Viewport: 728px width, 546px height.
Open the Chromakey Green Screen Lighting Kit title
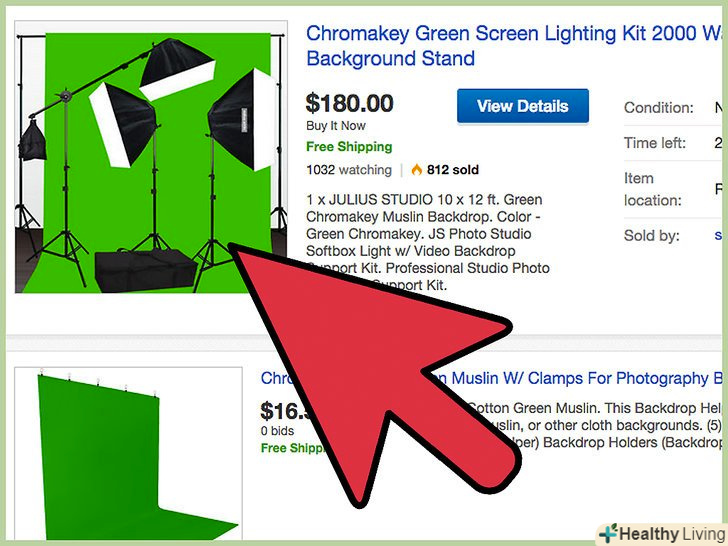pos(514,46)
